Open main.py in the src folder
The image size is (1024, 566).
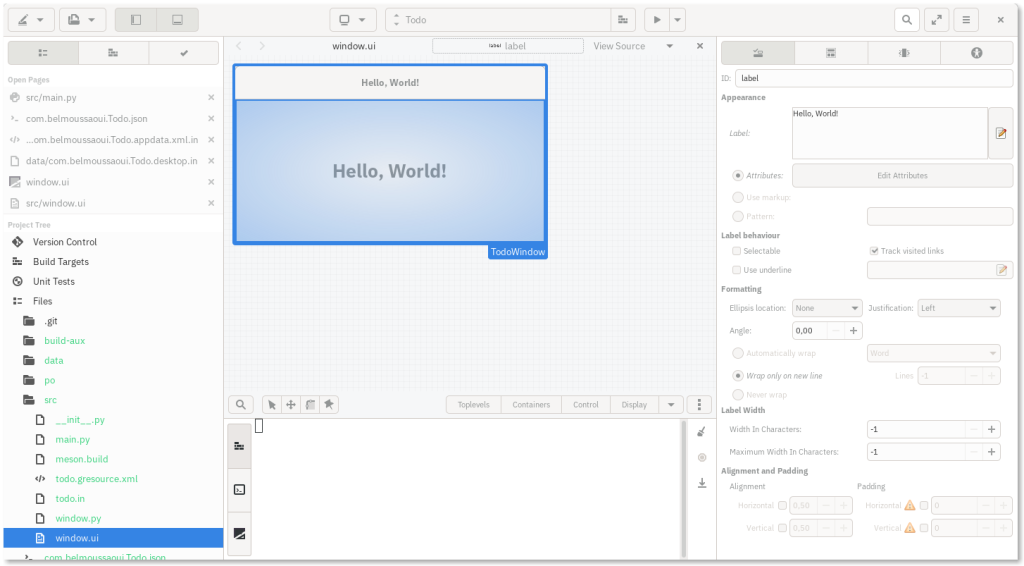click(x=72, y=440)
